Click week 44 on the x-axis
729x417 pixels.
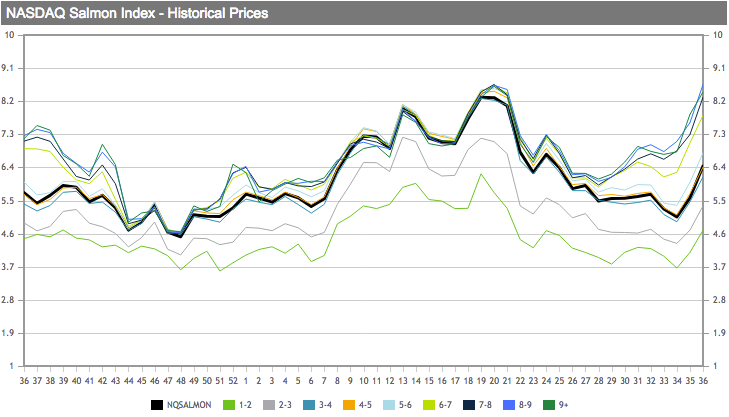tap(129, 381)
